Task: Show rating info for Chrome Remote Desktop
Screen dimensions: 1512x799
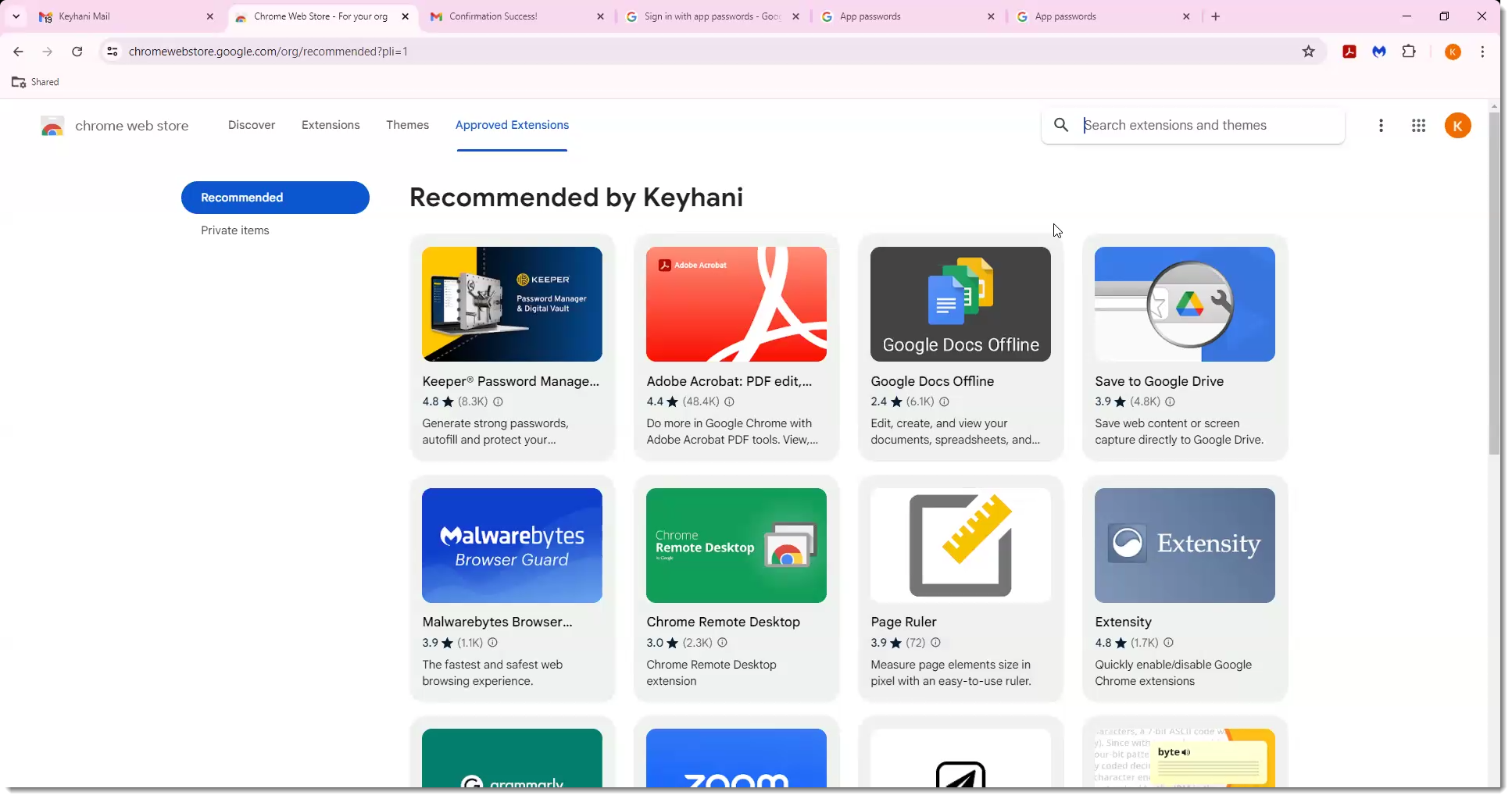Action: pyautogui.click(x=722, y=643)
